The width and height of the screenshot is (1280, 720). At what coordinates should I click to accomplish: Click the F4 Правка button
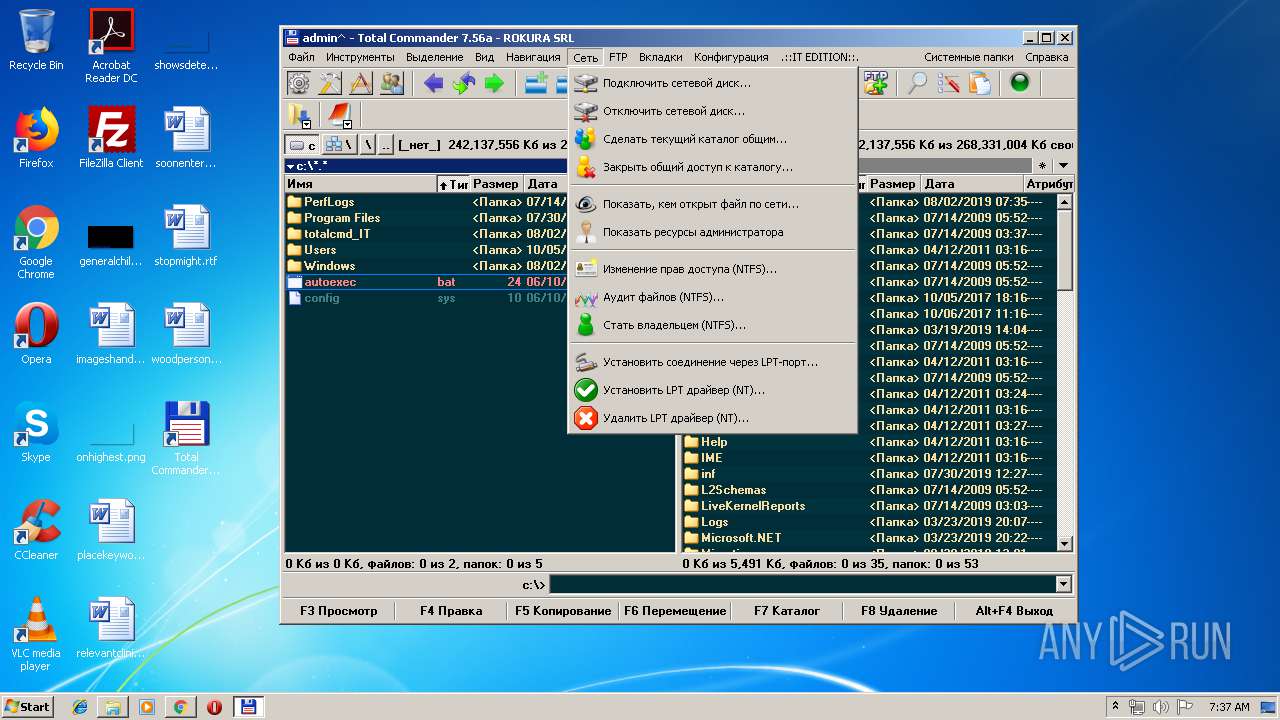tap(451, 610)
